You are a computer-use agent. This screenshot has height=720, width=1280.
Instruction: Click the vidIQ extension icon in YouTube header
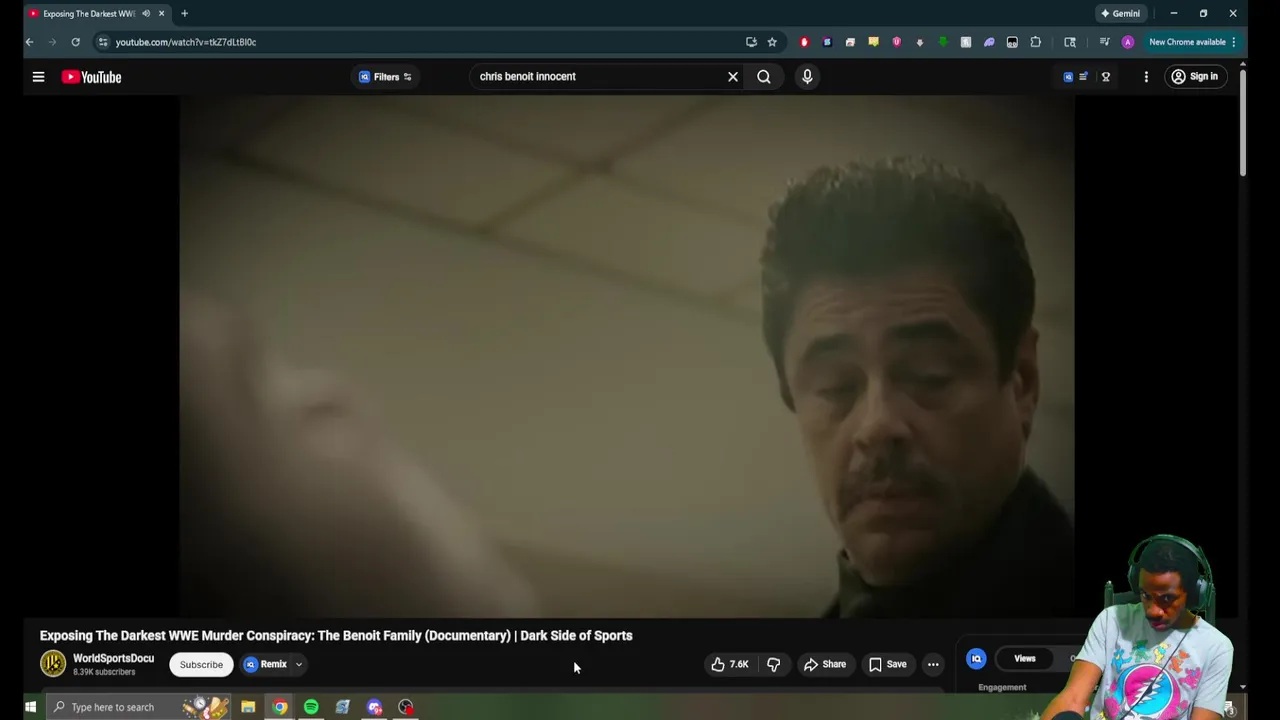click(1068, 77)
